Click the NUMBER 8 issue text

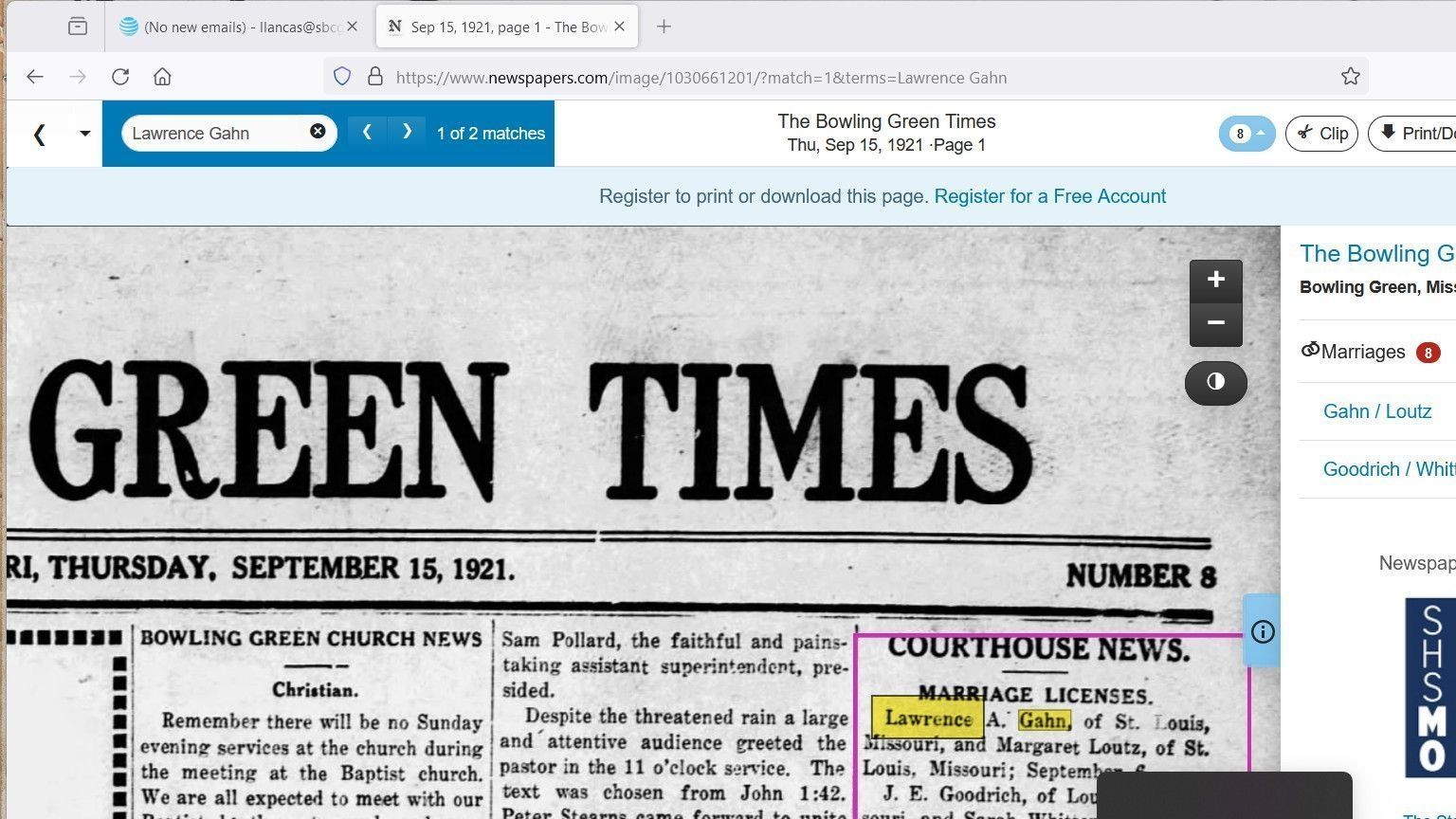pyautogui.click(x=1141, y=575)
